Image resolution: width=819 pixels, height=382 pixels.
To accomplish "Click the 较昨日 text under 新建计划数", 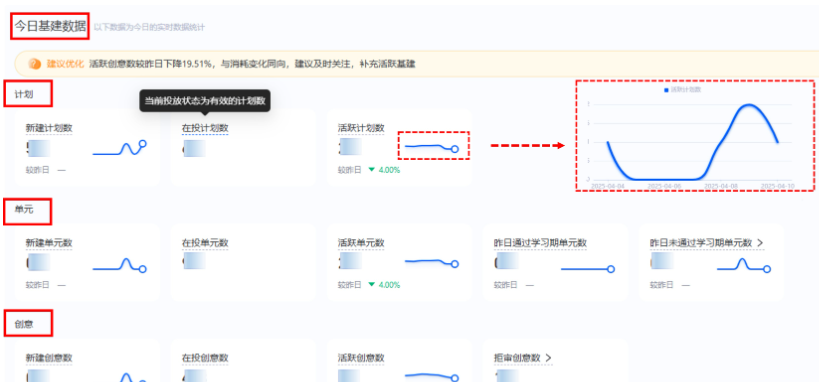I will [x=37, y=170].
